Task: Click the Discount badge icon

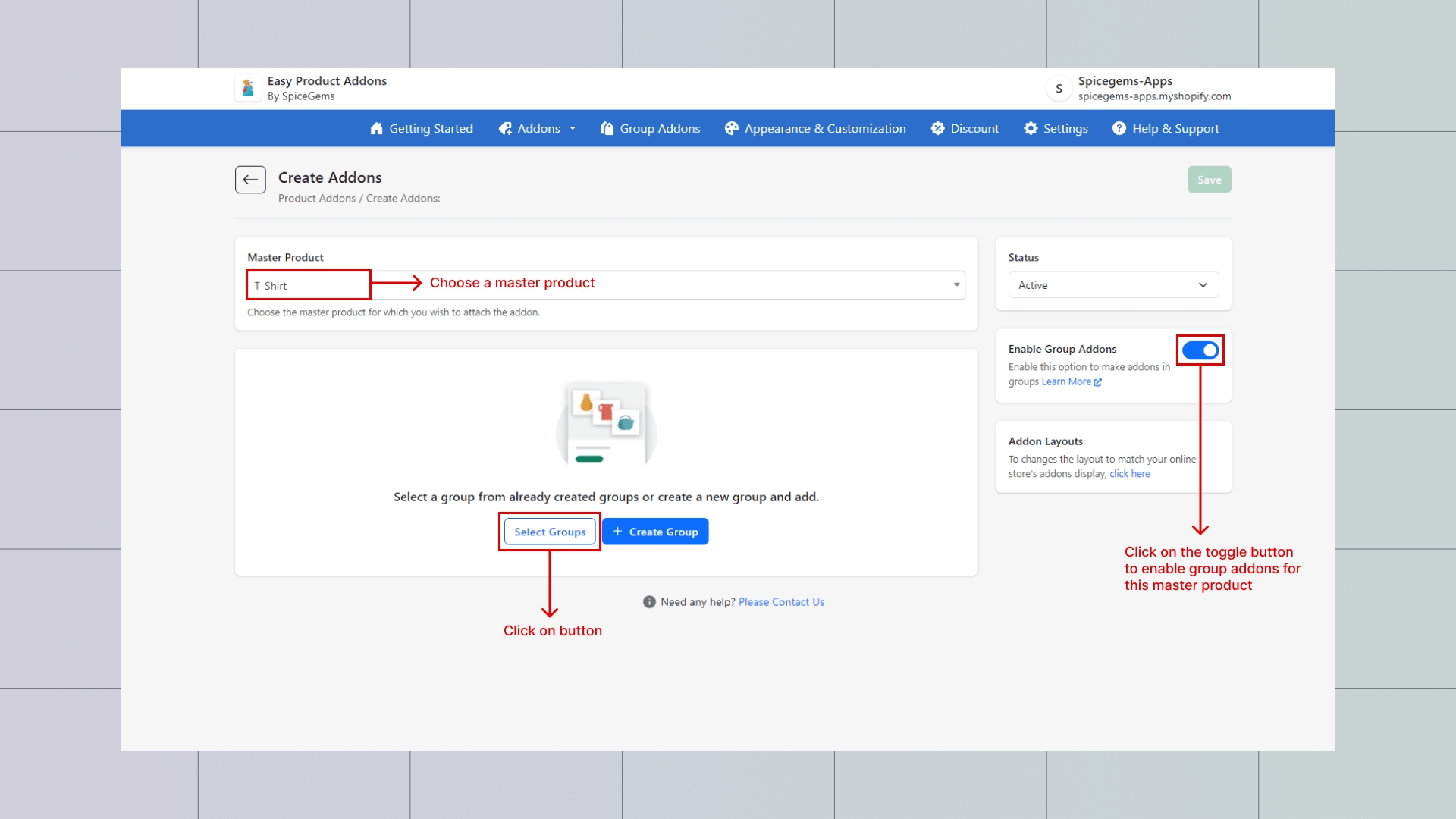Action: pyautogui.click(x=938, y=129)
